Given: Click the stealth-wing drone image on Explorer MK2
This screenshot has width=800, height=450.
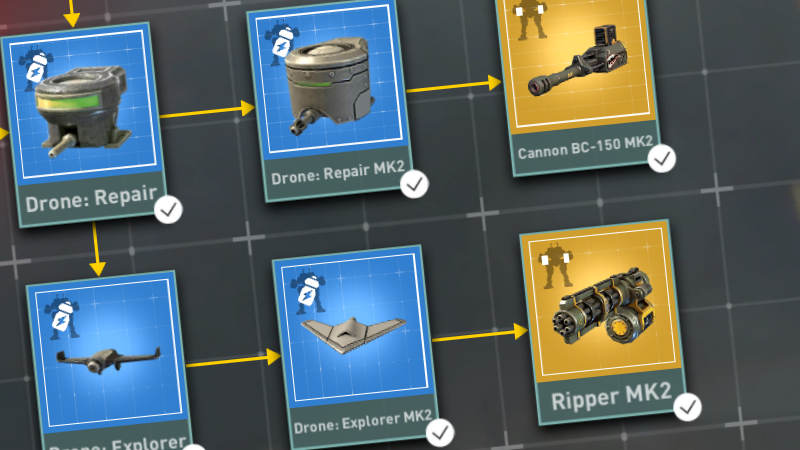Looking at the screenshot, I should tap(354, 334).
